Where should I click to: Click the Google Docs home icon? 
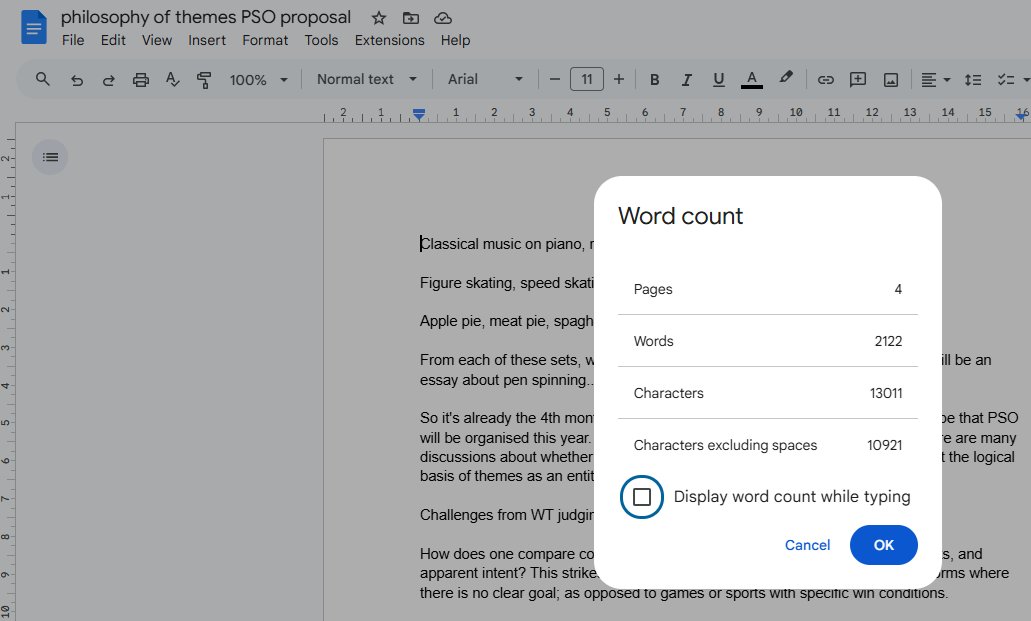point(34,28)
